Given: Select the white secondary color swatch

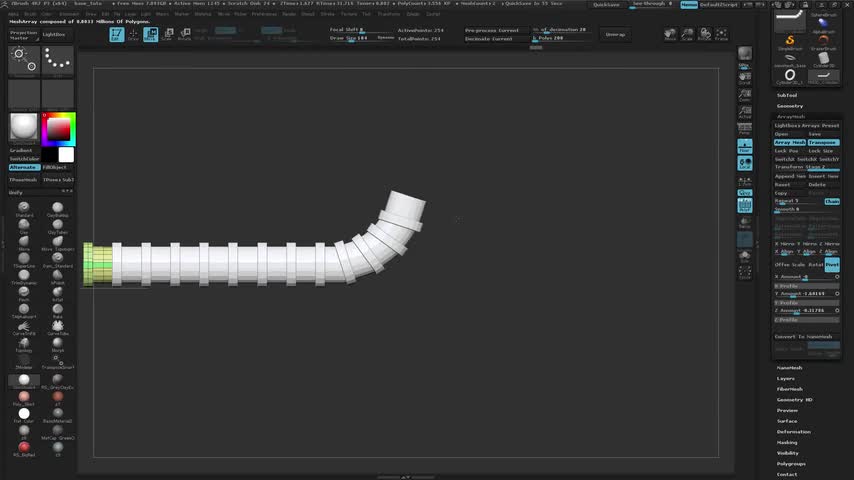Looking at the screenshot, I should click(x=66, y=155).
